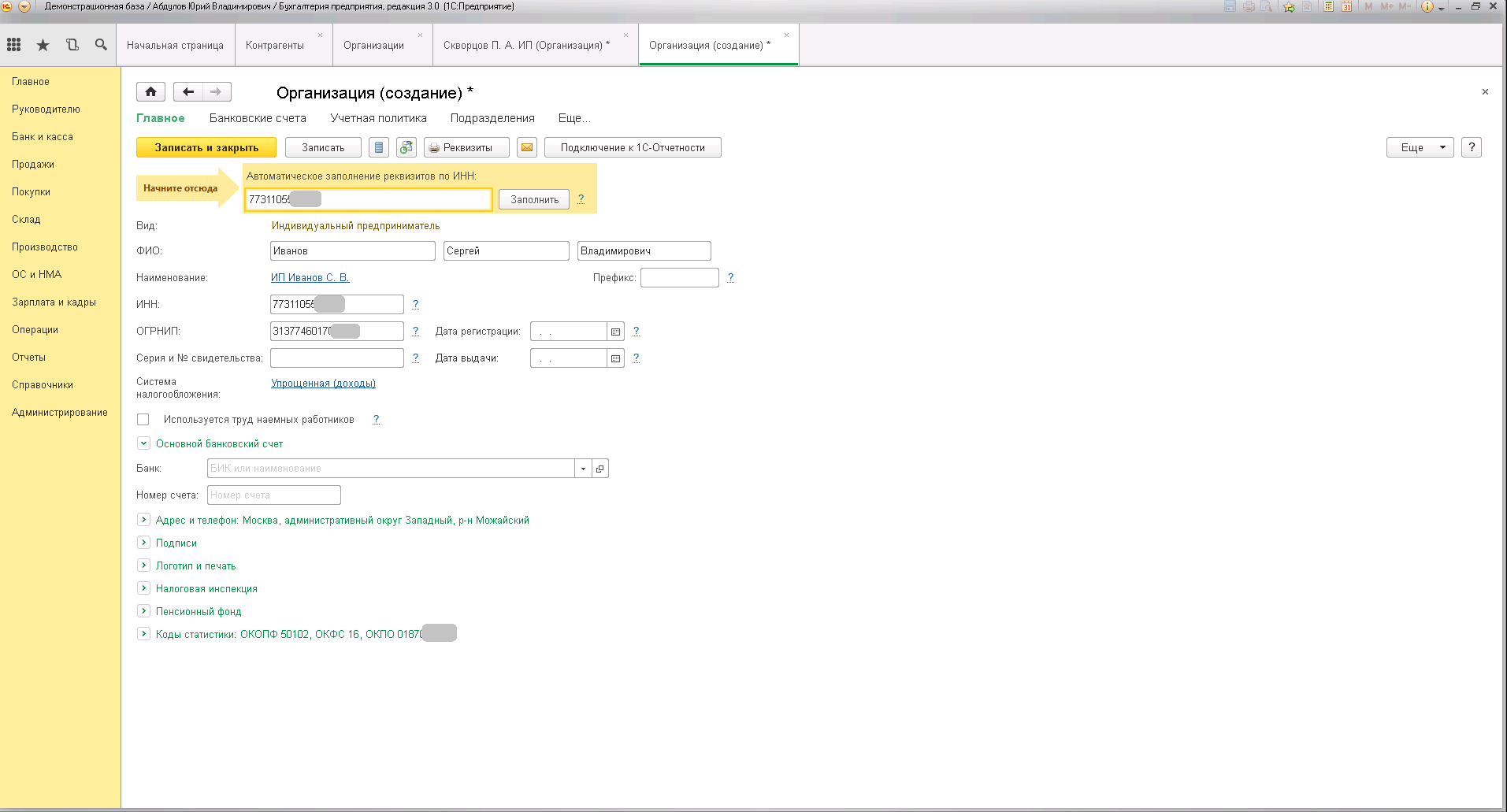1507x812 pixels.
Task: Expand the Налоговая инспекция section
Action: (143, 588)
